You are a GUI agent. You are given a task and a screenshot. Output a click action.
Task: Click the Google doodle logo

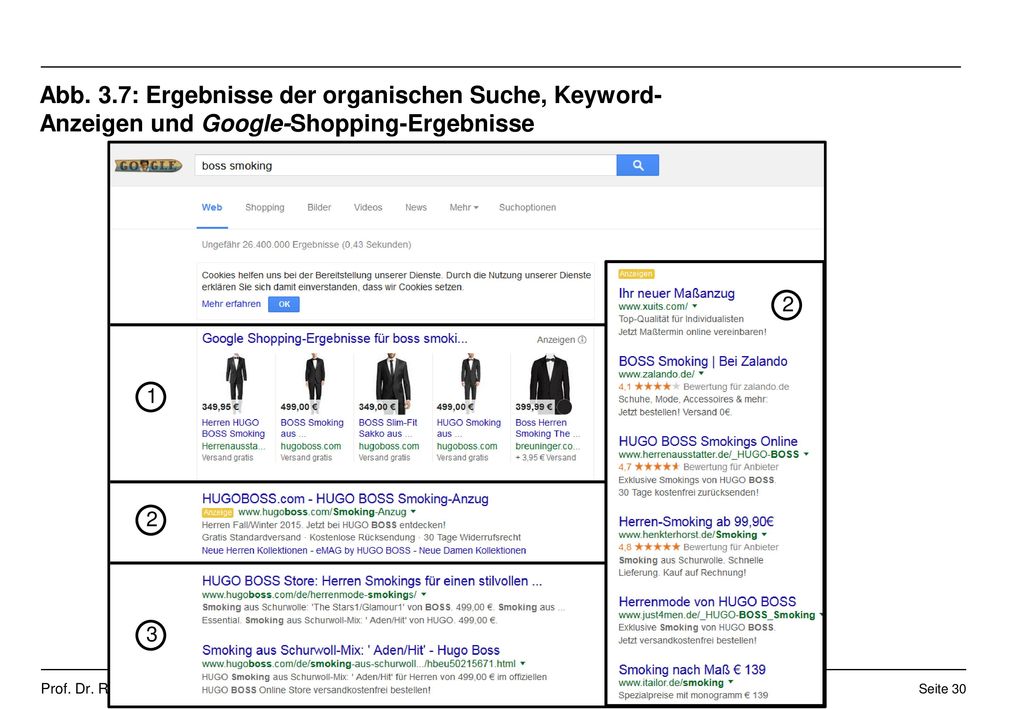coord(148,166)
